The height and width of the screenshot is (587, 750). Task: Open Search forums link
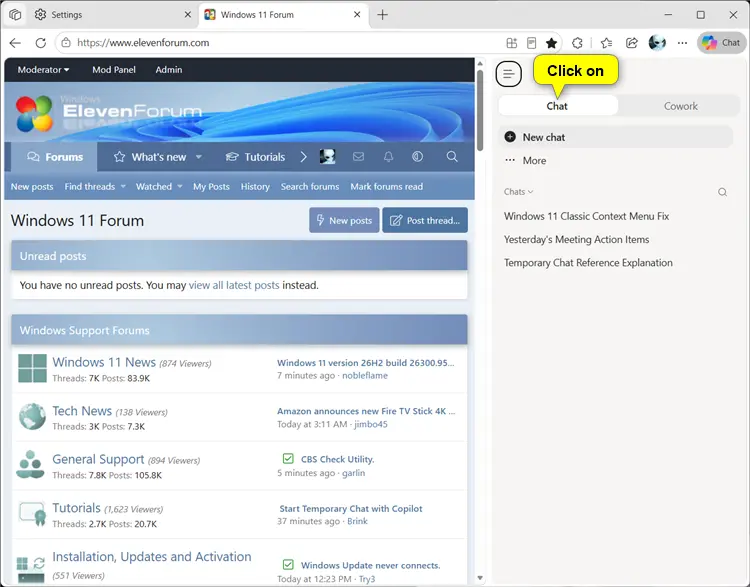(310, 187)
